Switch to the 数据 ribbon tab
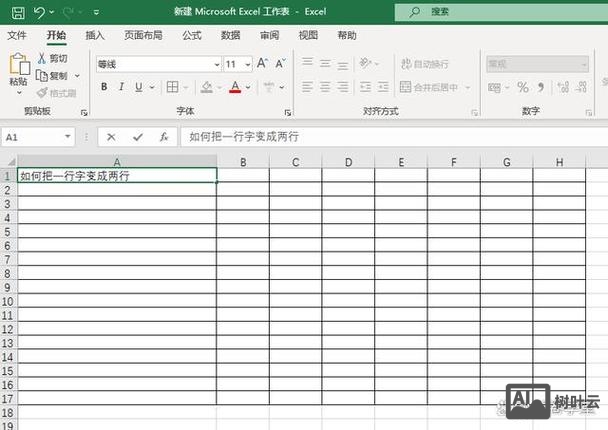Viewport: 608px width, 430px height. pyautogui.click(x=231, y=35)
